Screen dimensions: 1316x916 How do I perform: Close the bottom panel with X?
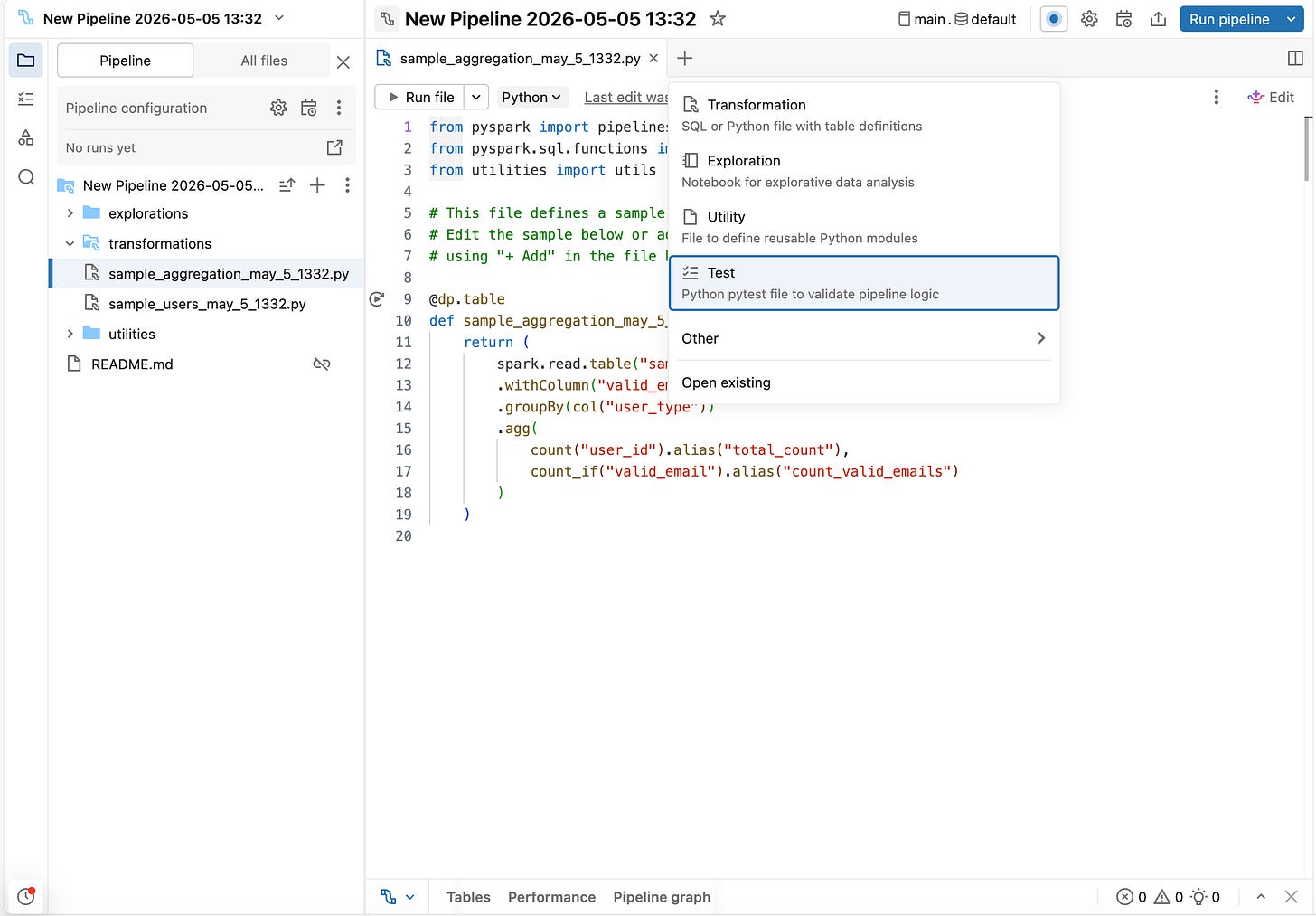point(1292,897)
